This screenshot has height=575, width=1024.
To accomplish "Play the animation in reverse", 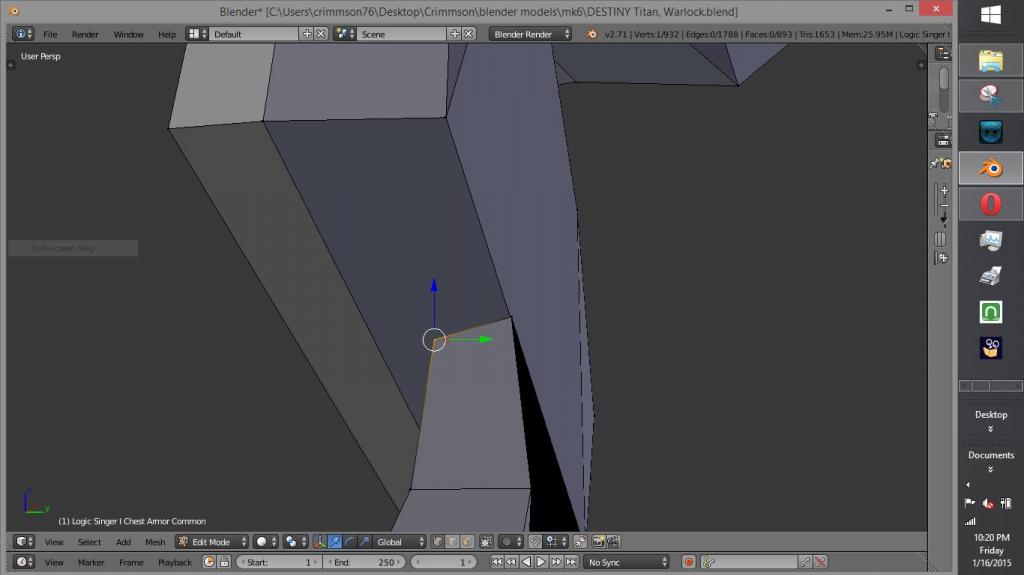I will (526, 562).
